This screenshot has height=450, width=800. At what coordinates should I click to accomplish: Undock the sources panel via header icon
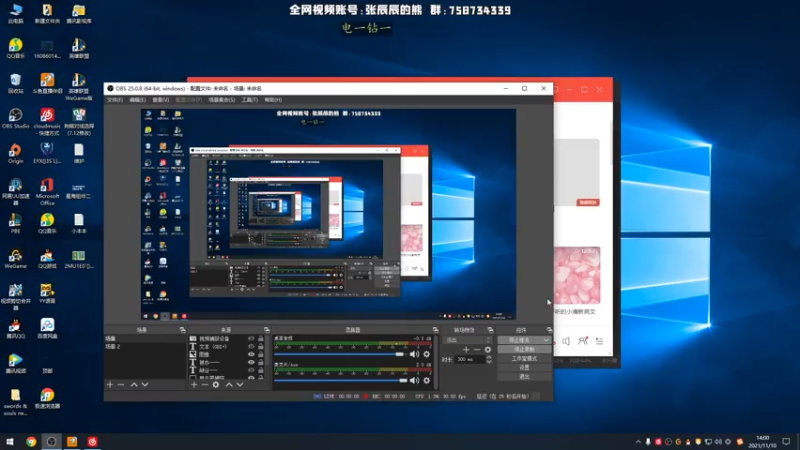tap(266, 330)
